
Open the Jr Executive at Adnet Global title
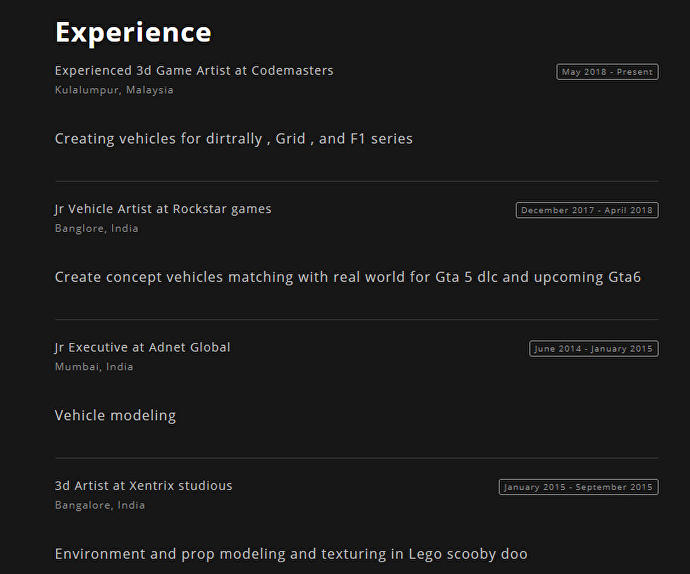point(142,347)
